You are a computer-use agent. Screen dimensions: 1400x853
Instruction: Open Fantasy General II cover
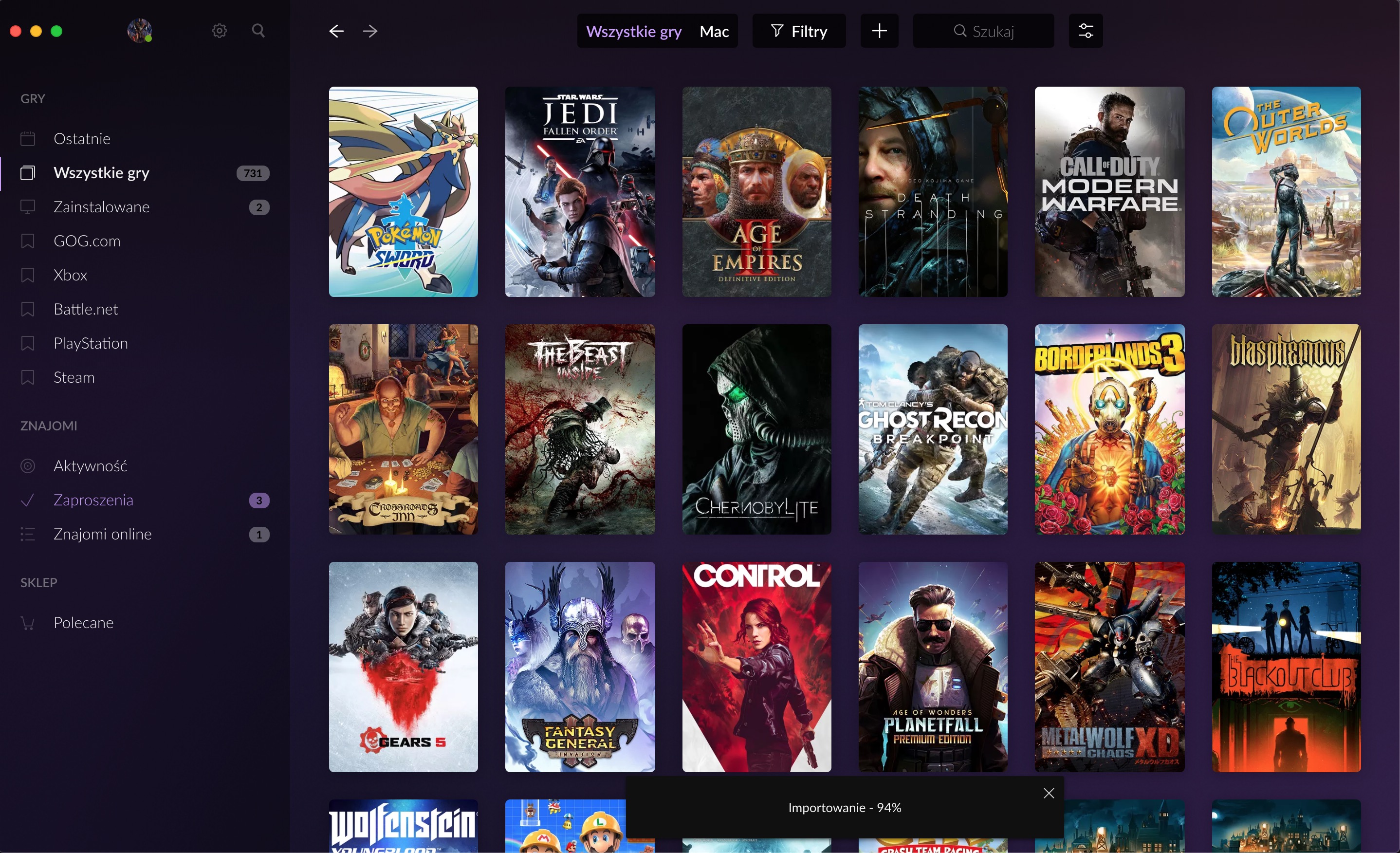pyautogui.click(x=580, y=667)
